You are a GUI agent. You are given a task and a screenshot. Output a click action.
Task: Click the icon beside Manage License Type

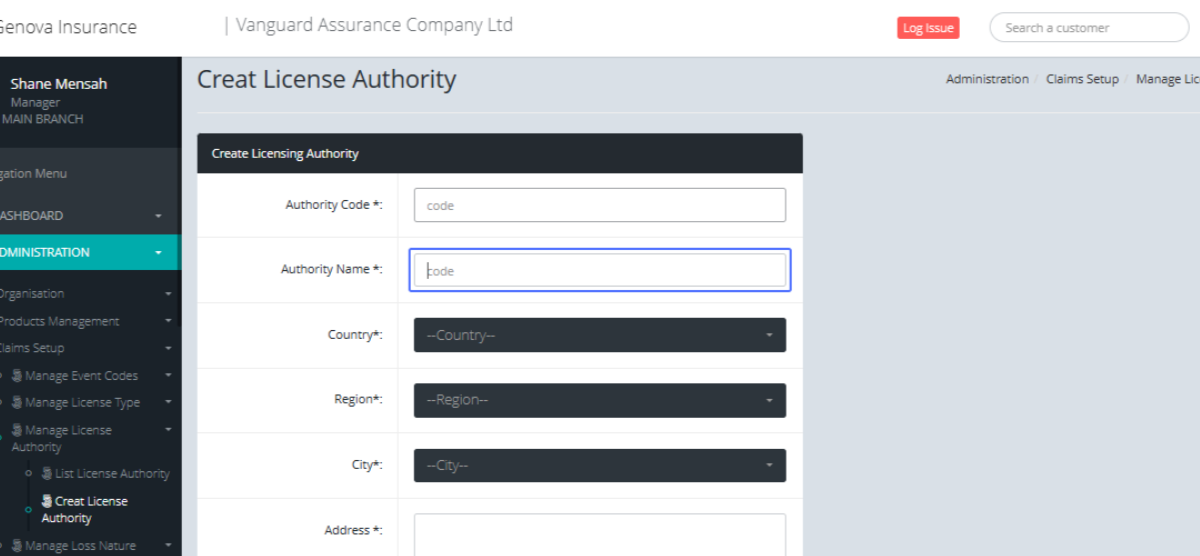[17, 403]
